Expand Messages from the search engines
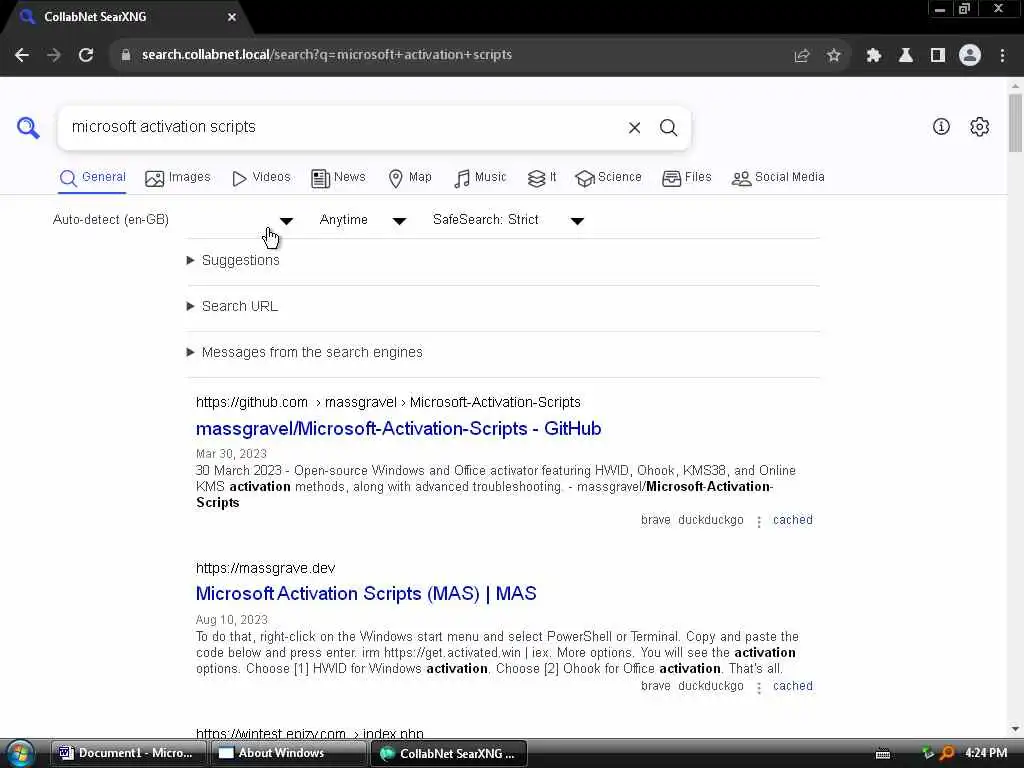This screenshot has width=1024, height=768. [304, 353]
